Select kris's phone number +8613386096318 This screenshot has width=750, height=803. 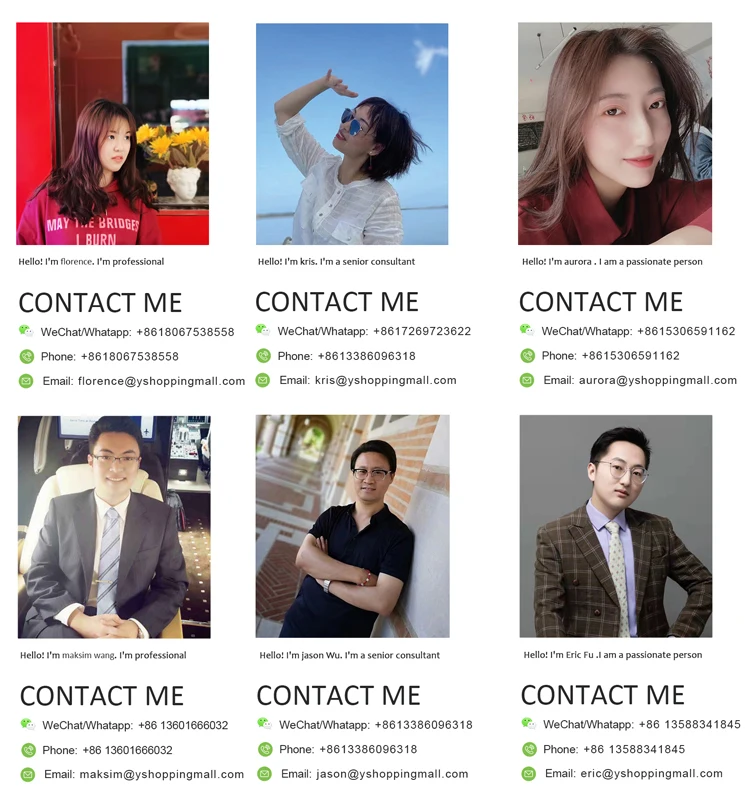[x=367, y=356]
